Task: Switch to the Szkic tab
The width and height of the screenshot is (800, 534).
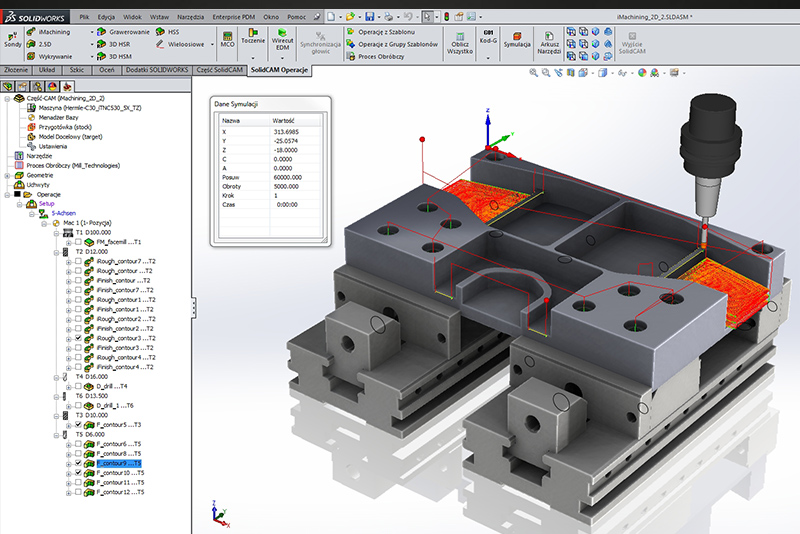Action: coord(77,70)
